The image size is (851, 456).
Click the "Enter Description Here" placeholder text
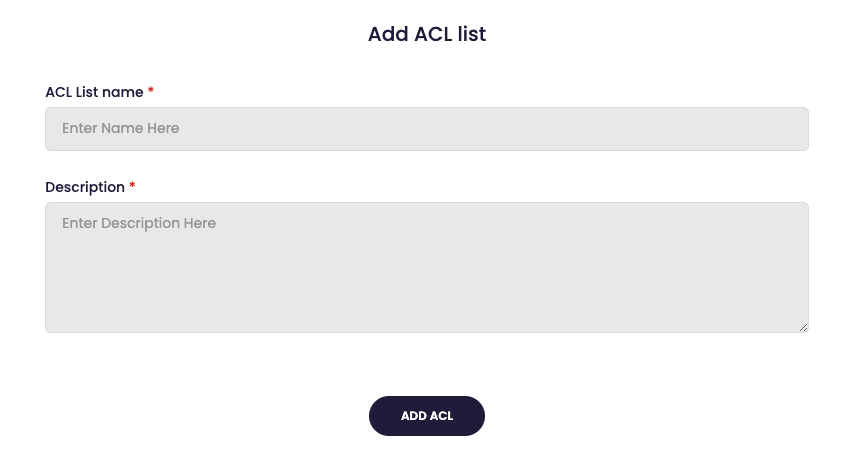[x=139, y=224]
